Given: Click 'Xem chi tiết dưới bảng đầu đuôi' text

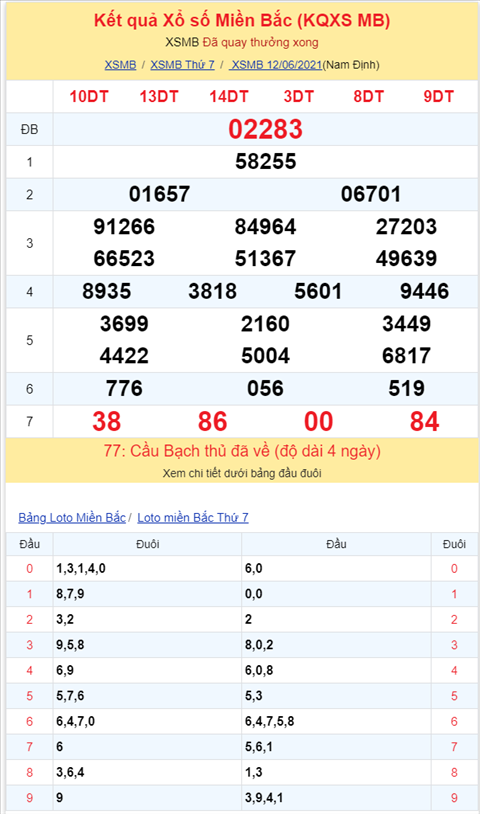Looking at the screenshot, I should tap(242, 473).
